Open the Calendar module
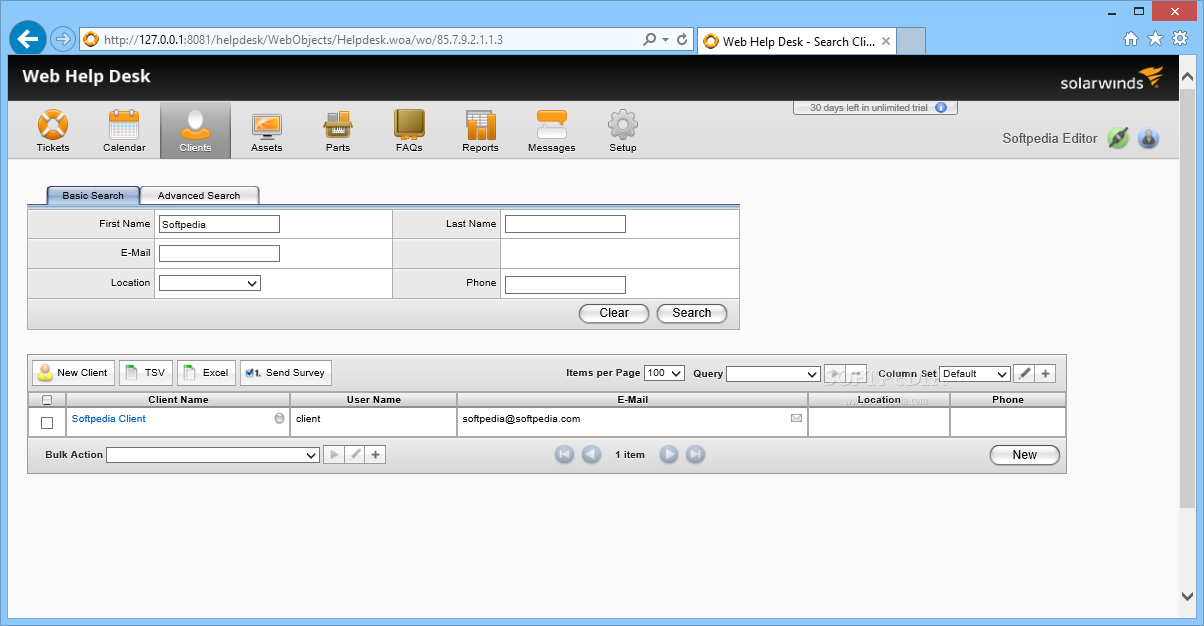 coord(124,131)
